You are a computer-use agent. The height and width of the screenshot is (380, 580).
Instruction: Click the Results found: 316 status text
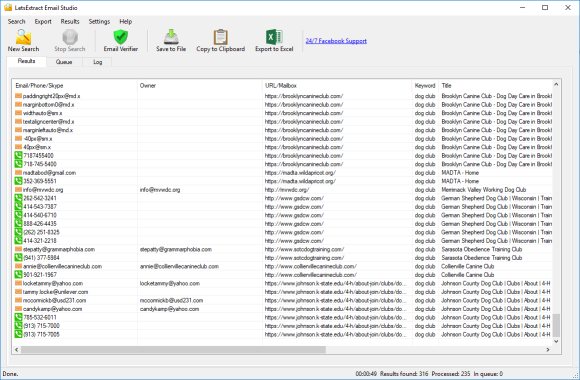click(404, 374)
